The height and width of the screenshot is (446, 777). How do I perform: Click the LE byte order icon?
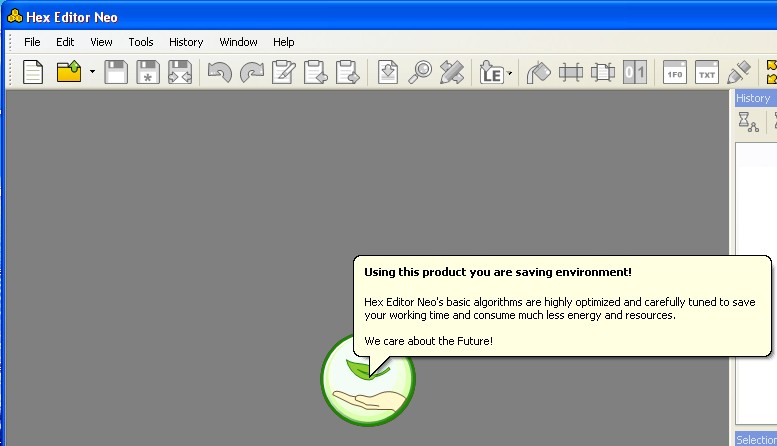(x=492, y=73)
